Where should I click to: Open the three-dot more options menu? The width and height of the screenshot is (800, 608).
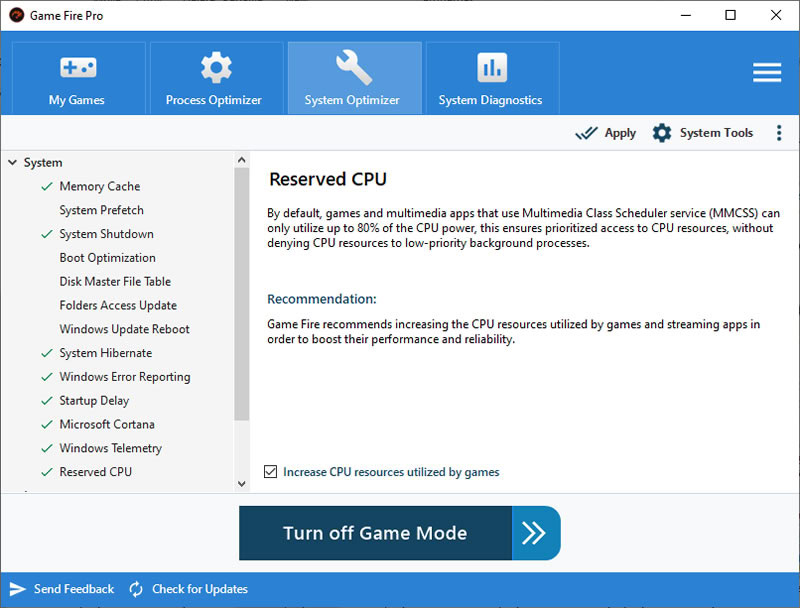tap(779, 133)
